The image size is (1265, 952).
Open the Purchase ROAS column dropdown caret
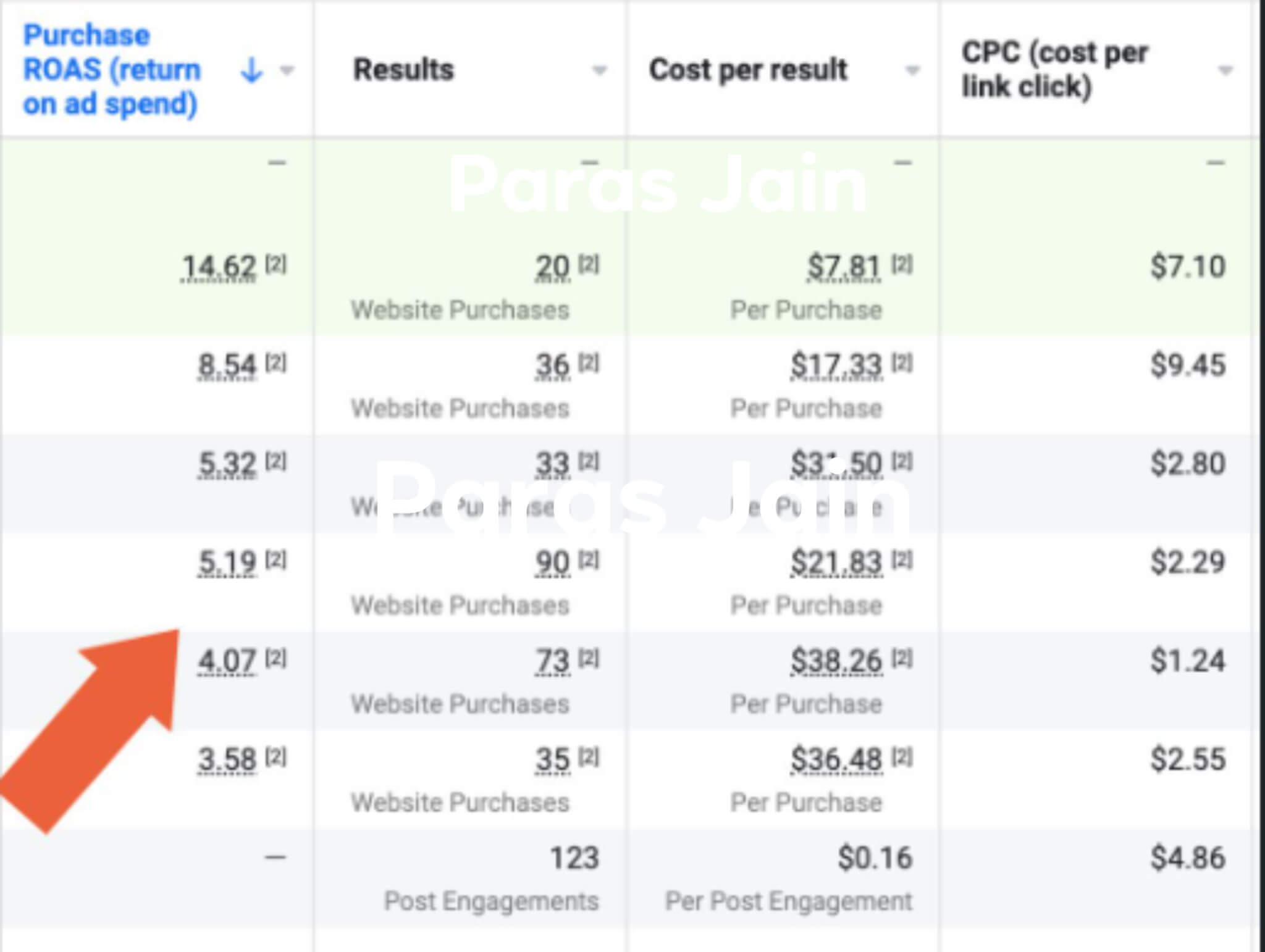(x=286, y=70)
